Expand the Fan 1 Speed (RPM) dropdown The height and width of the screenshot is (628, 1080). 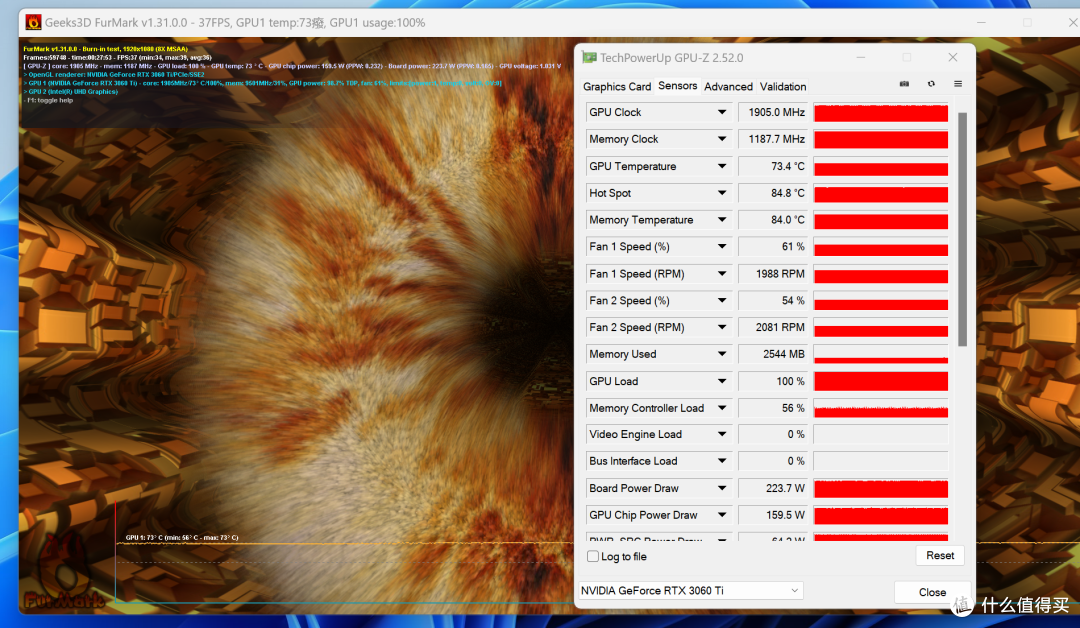click(x=722, y=273)
